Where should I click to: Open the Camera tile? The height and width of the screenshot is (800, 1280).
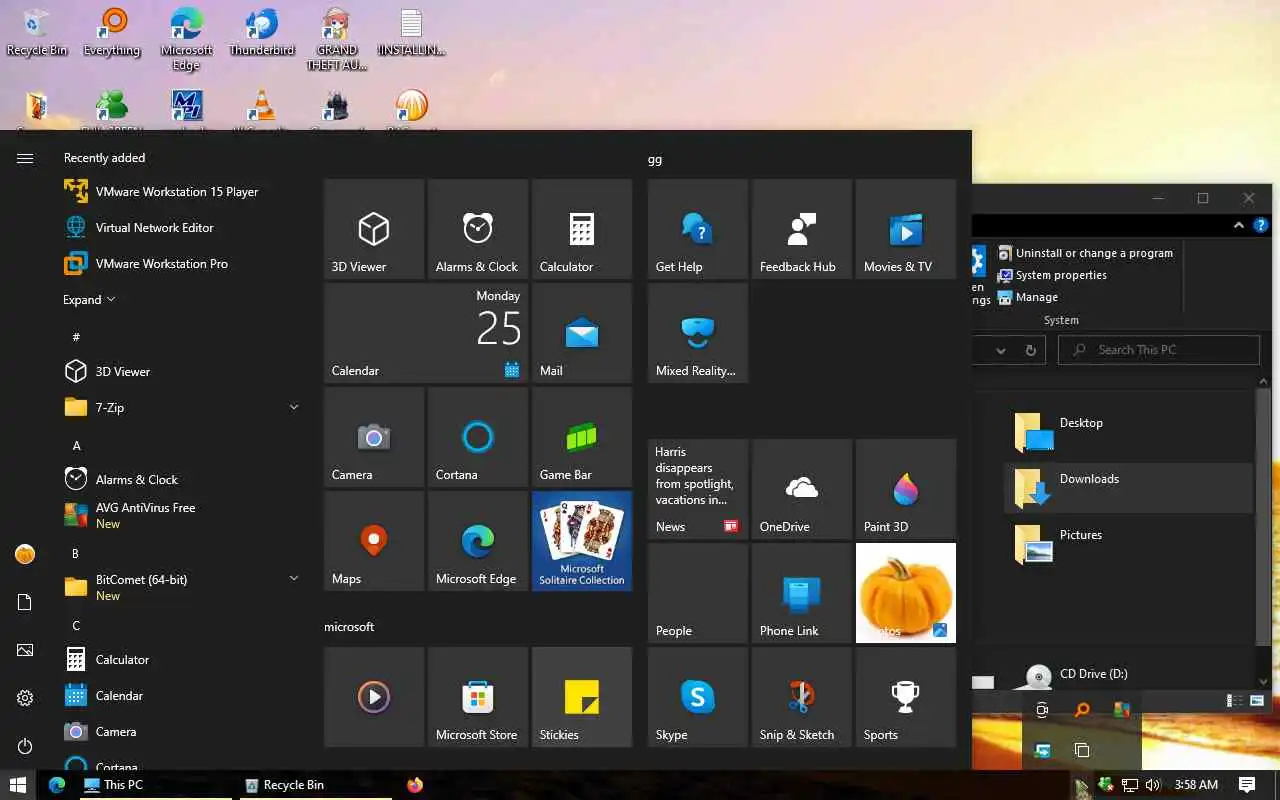(x=374, y=437)
